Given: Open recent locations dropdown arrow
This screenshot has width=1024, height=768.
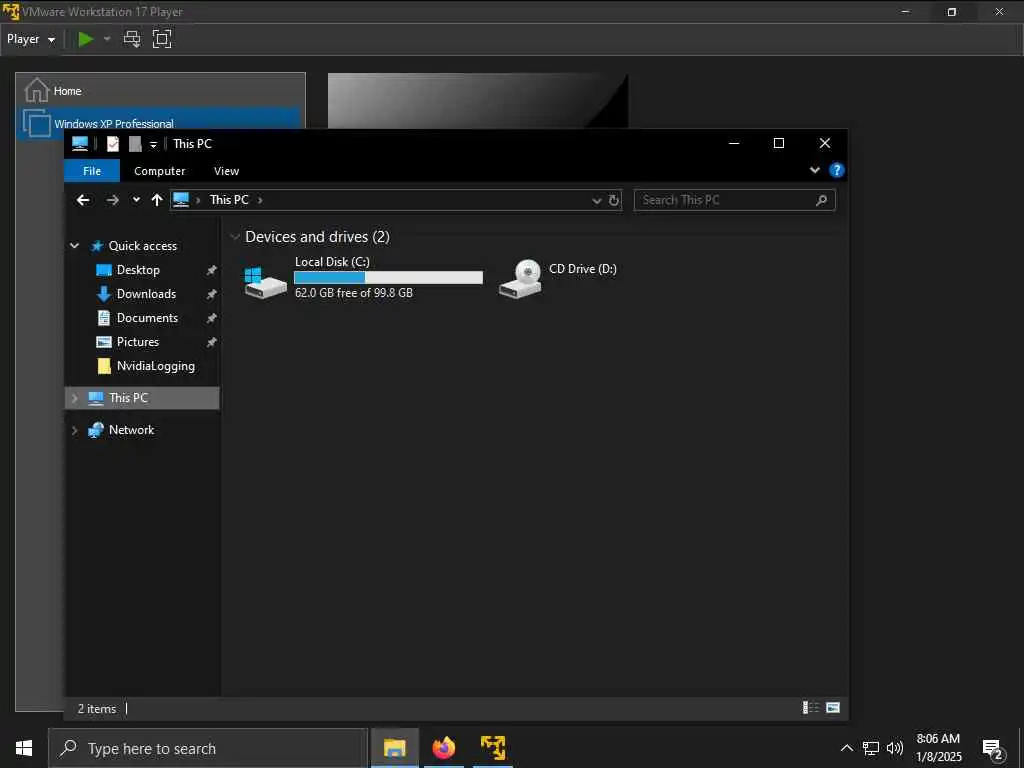Looking at the screenshot, I should pos(136,200).
